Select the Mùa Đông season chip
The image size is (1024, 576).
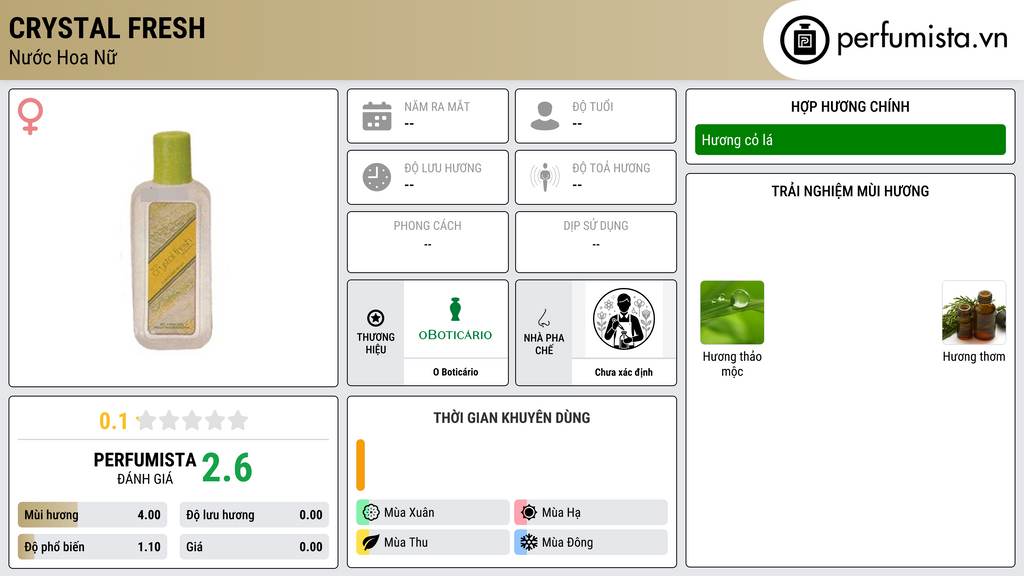point(591,542)
